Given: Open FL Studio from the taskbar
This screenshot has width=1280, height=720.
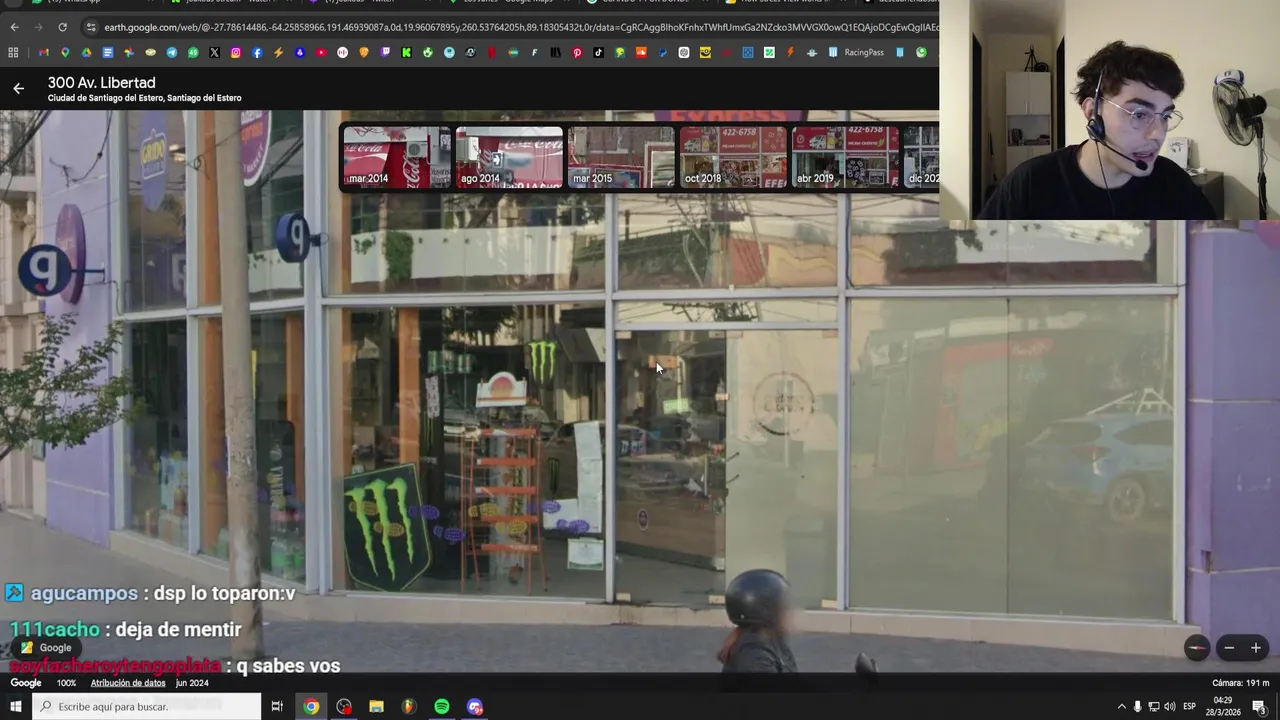Looking at the screenshot, I should pyautogui.click(x=409, y=706).
